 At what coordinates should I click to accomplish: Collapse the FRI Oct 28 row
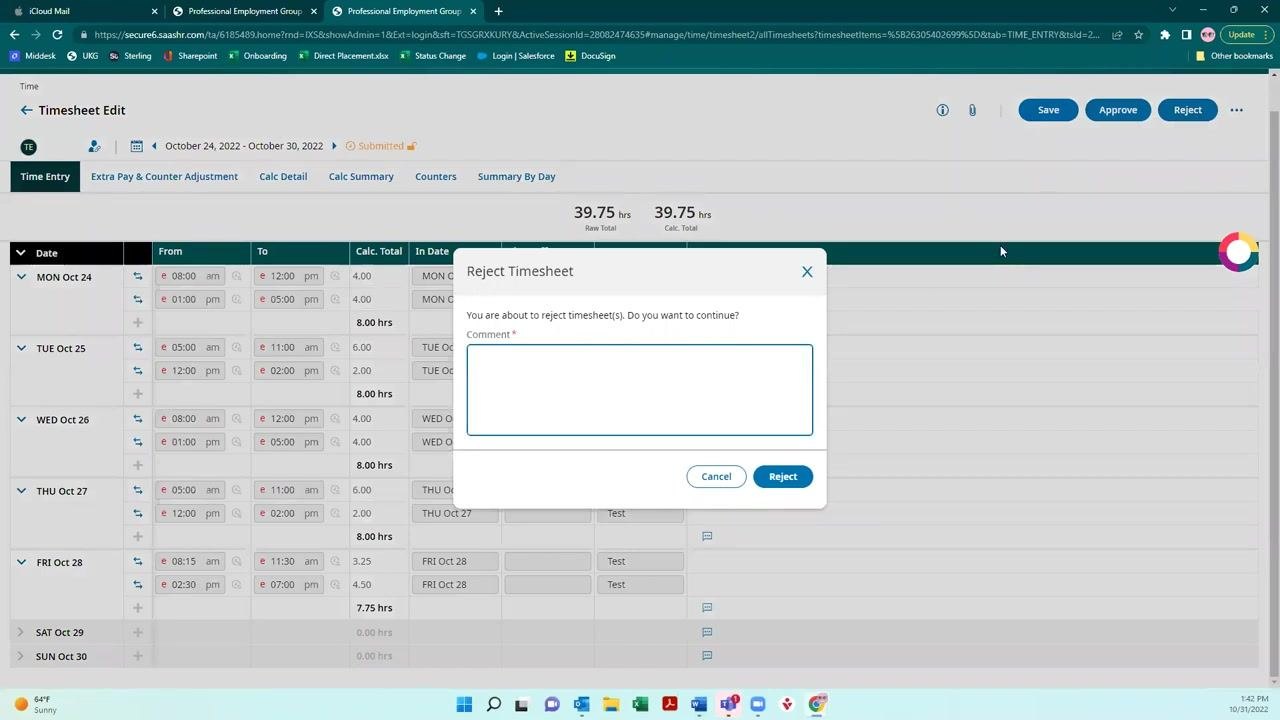[x=21, y=562]
